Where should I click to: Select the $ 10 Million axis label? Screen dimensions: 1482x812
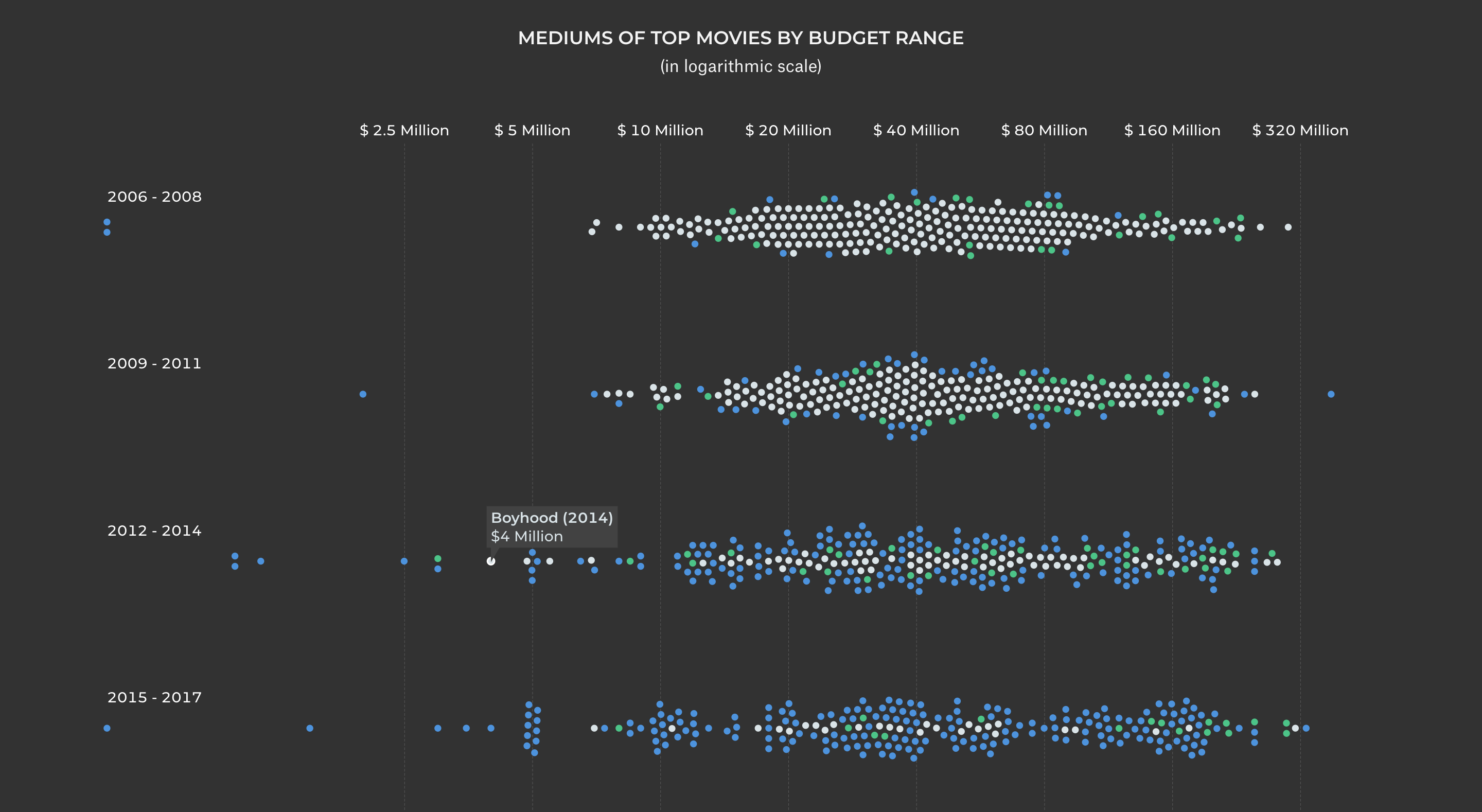click(x=660, y=131)
